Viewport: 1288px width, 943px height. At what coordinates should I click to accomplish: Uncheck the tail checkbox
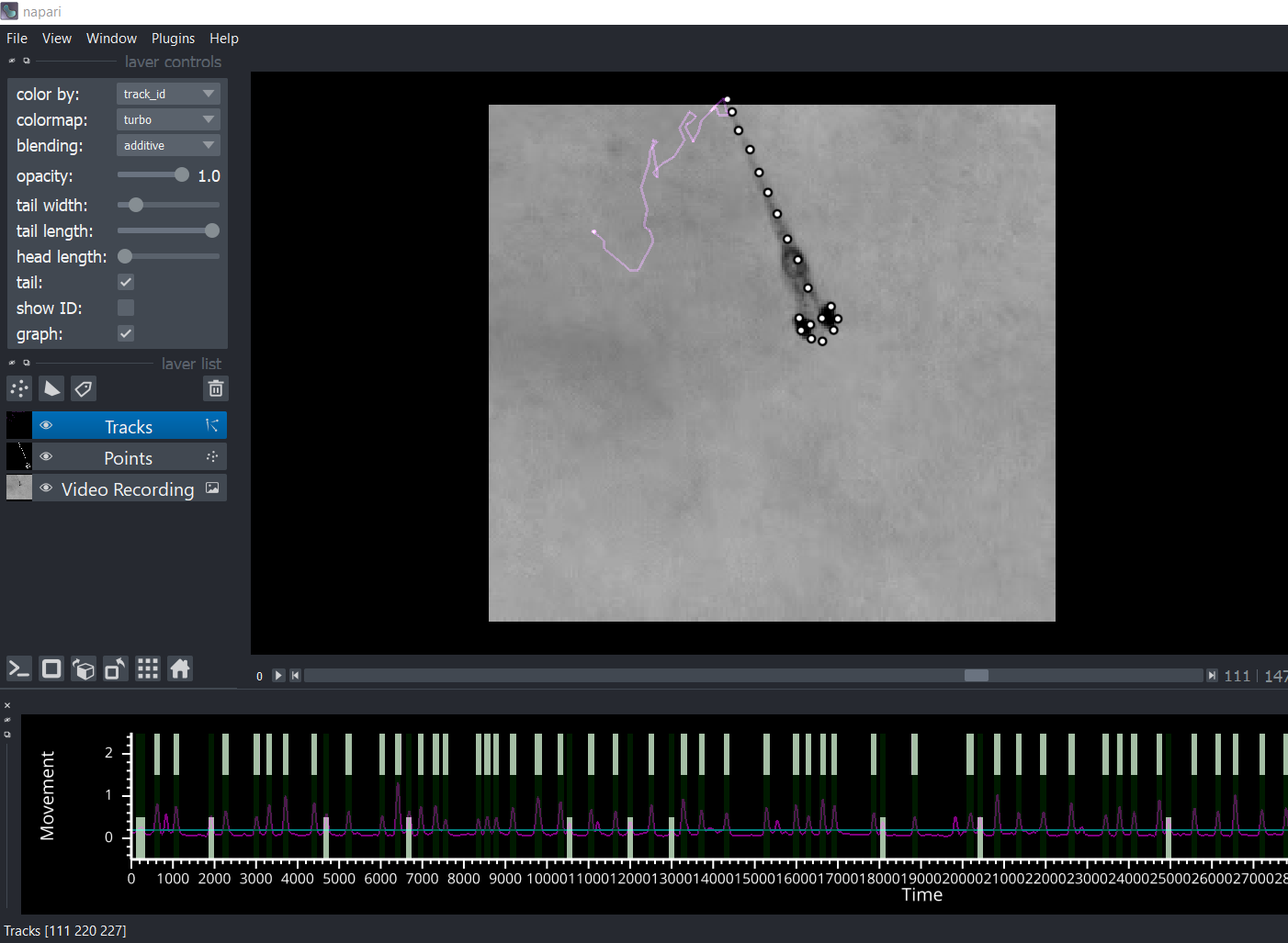click(126, 282)
